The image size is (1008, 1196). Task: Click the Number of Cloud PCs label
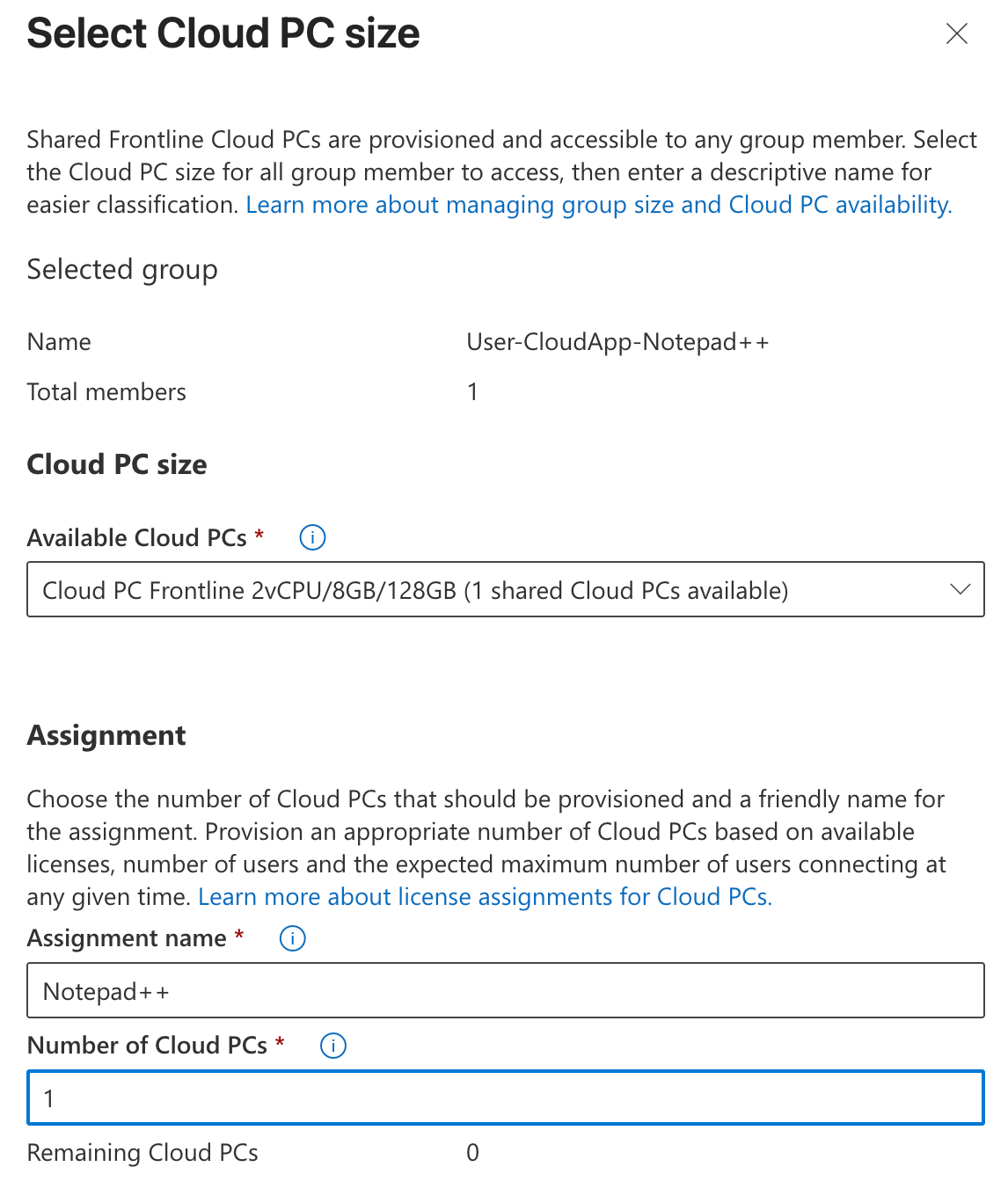click(x=147, y=1046)
